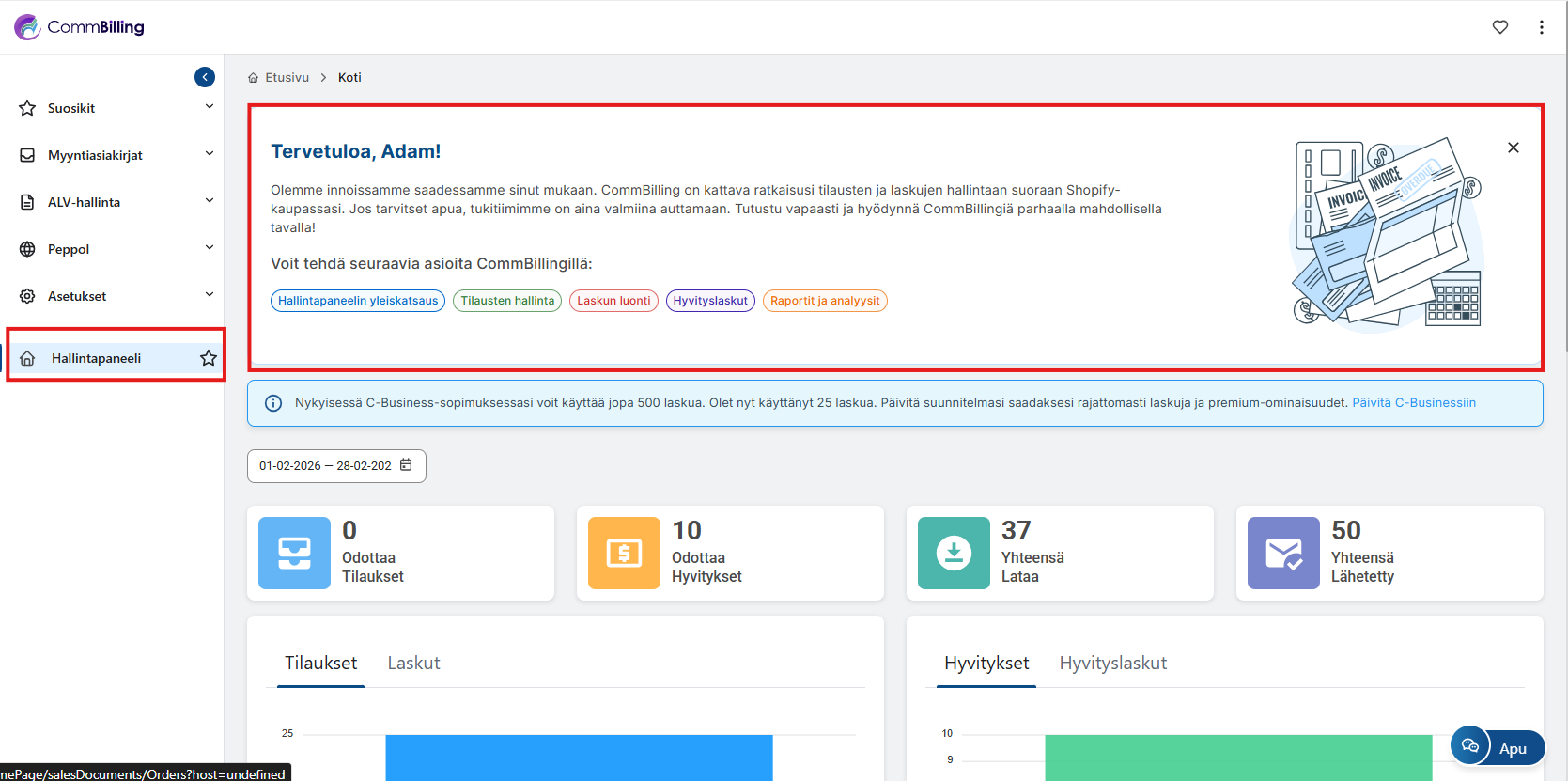Switch to the Laskut tab
The height and width of the screenshot is (781, 1568).
point(413,664)
